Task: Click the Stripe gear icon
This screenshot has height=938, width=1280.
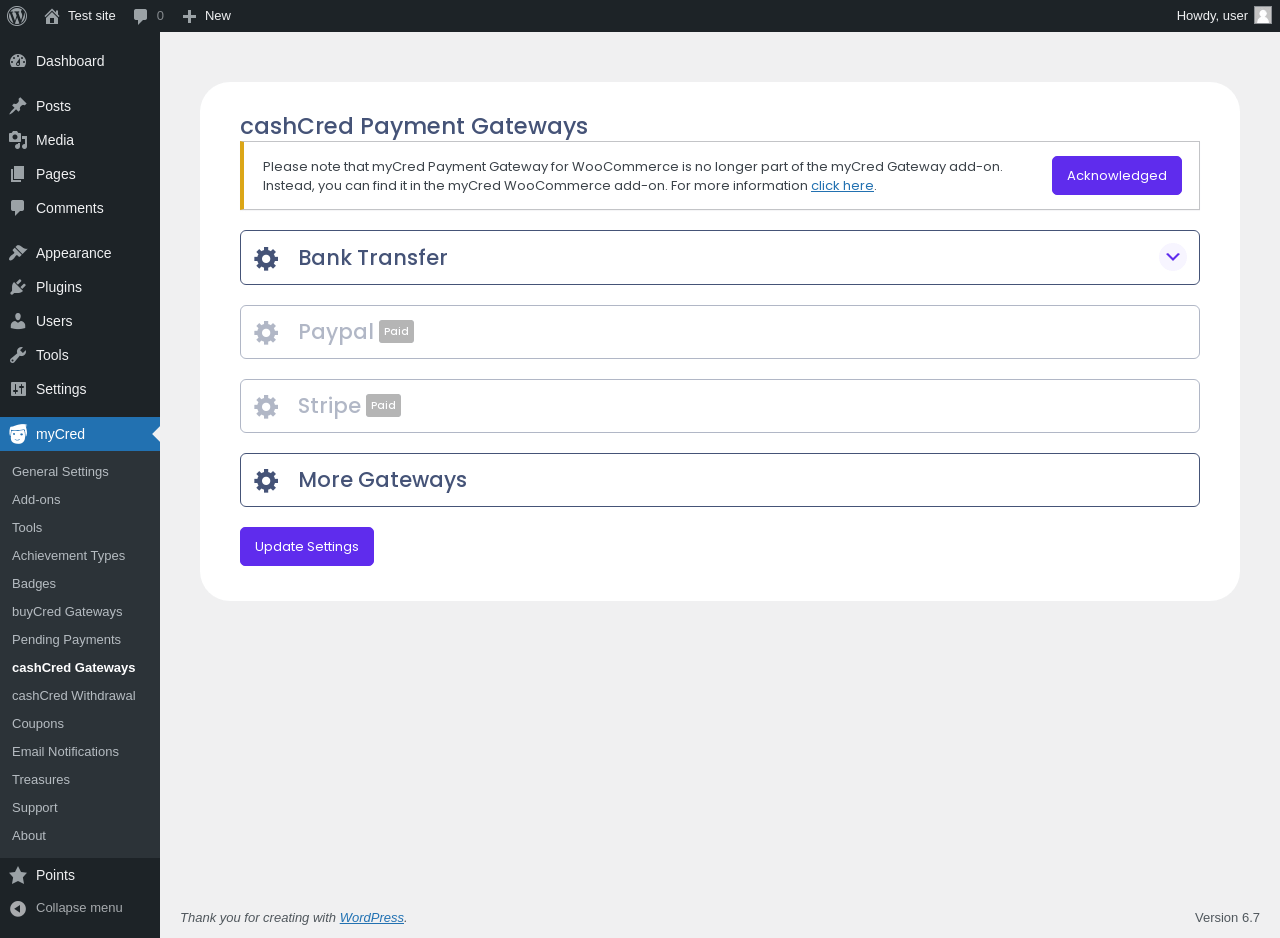Action: (x=266, y=407)
